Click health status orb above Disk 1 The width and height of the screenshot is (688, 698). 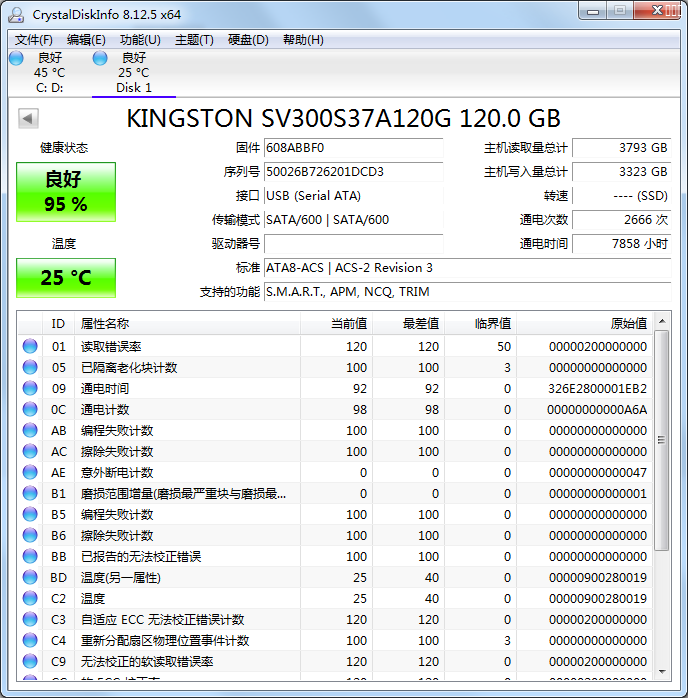point(100,58)
